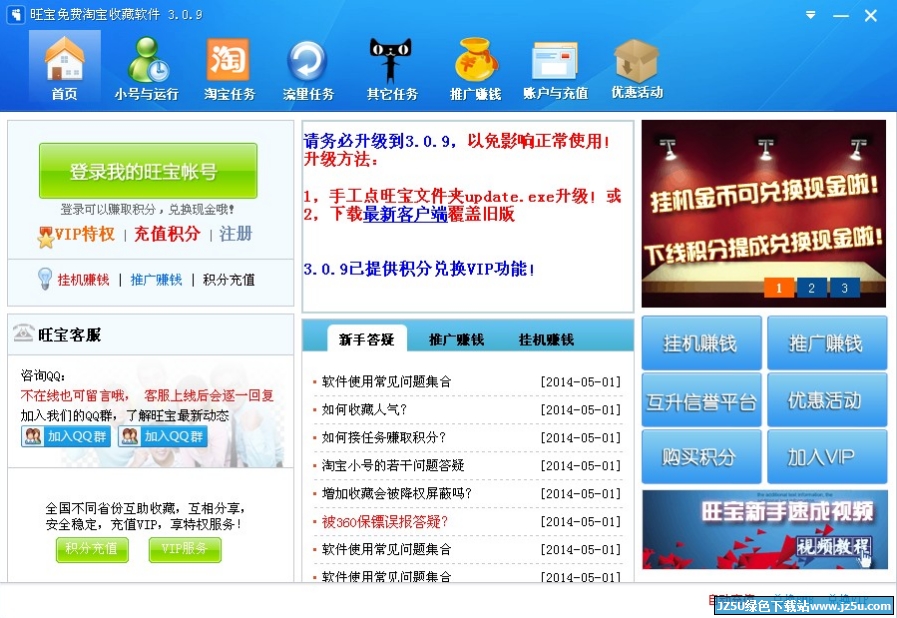897x618 pixels.
Task: Open the 其它任务 cat icon
Action: point(392,68)
